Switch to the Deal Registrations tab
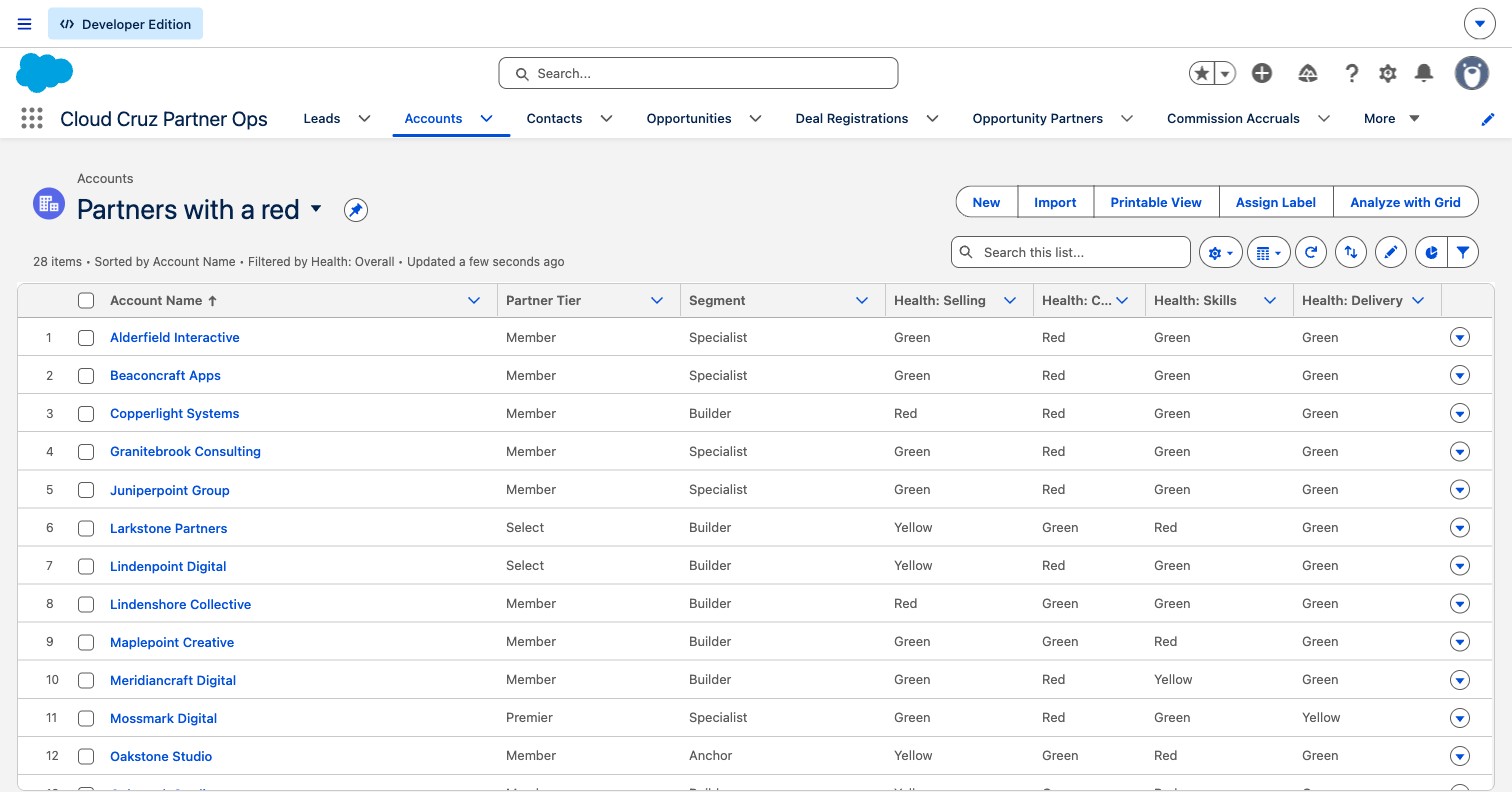 (852, 119)
